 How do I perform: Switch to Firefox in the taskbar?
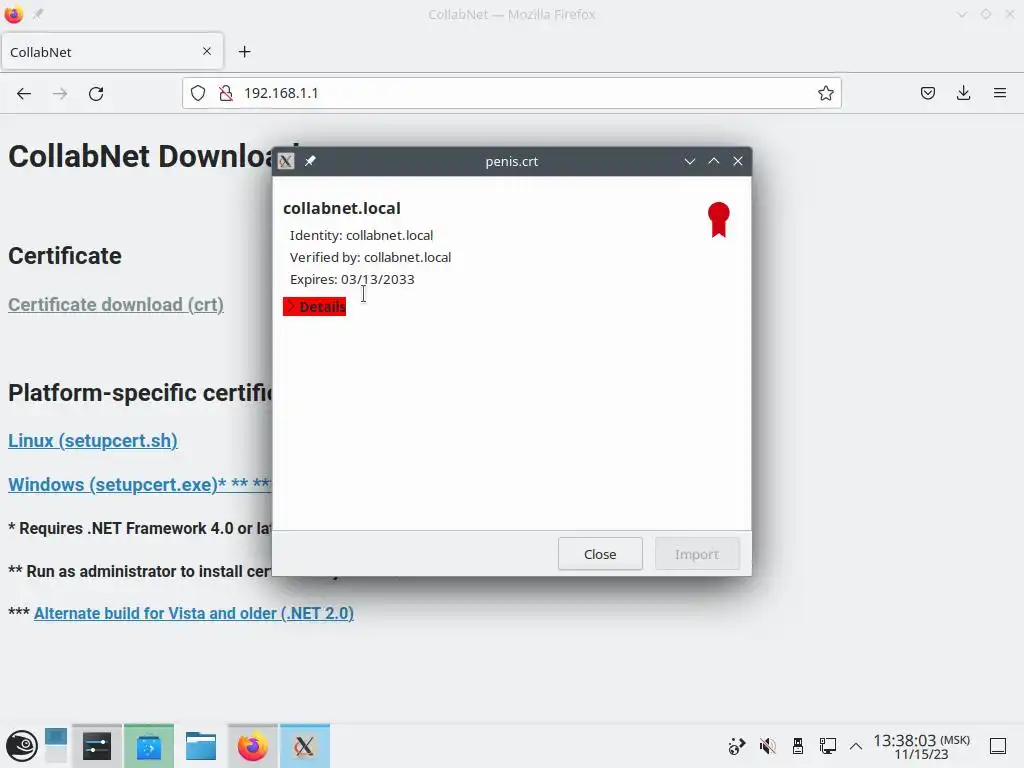coord(253,746)
